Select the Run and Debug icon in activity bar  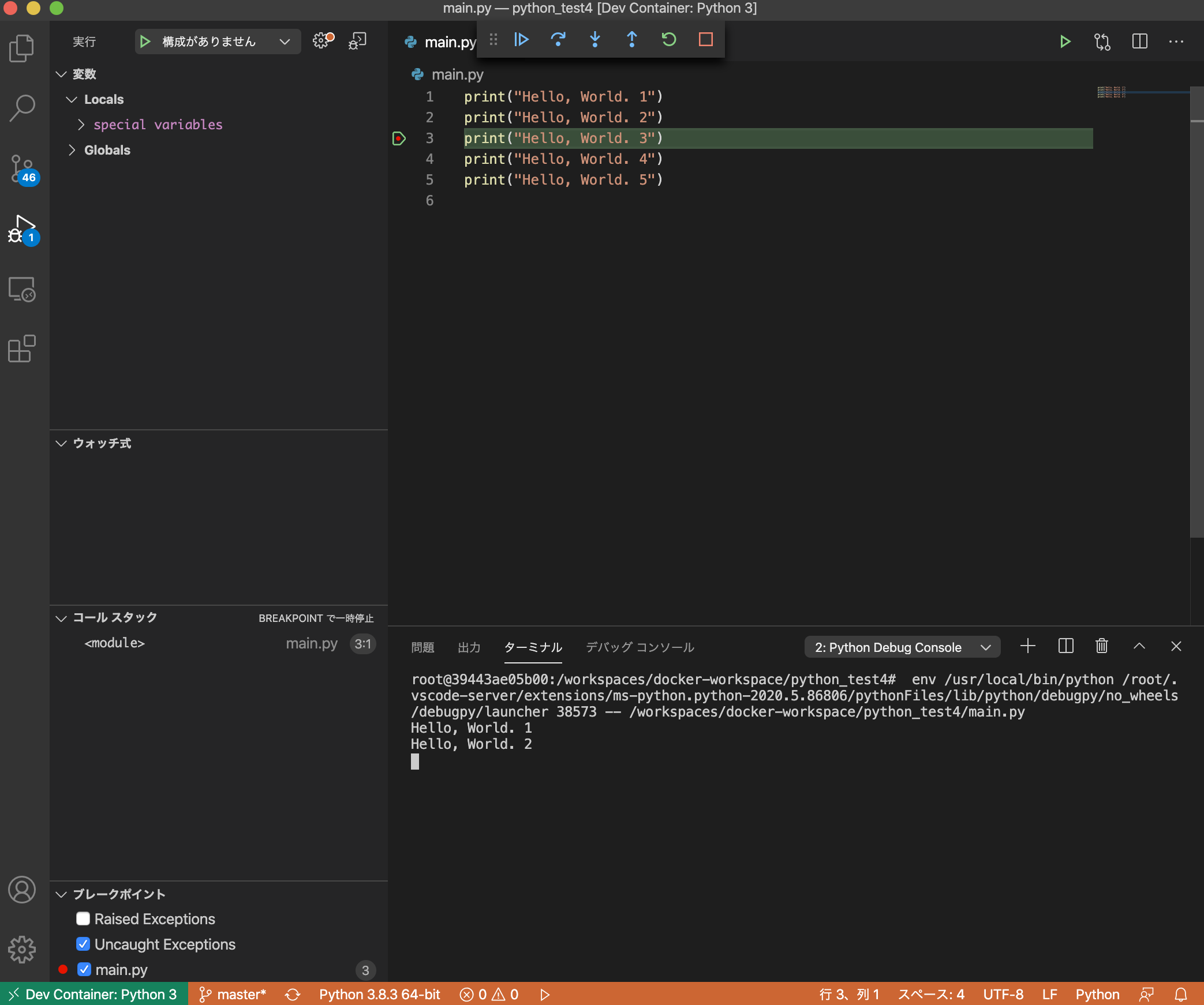tap(22, 228)
